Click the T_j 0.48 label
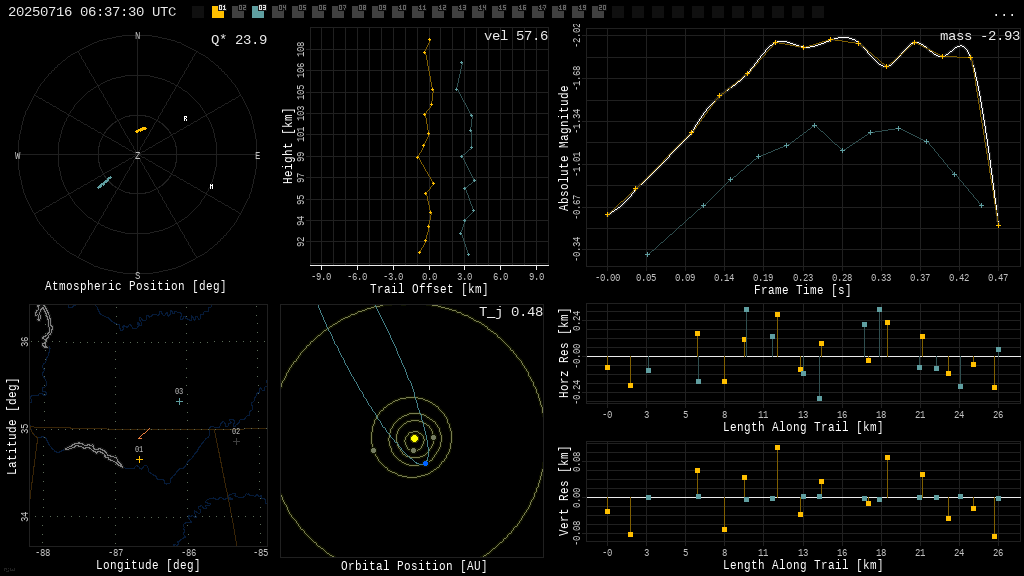Screen dimensions: 1024x576 510,312
